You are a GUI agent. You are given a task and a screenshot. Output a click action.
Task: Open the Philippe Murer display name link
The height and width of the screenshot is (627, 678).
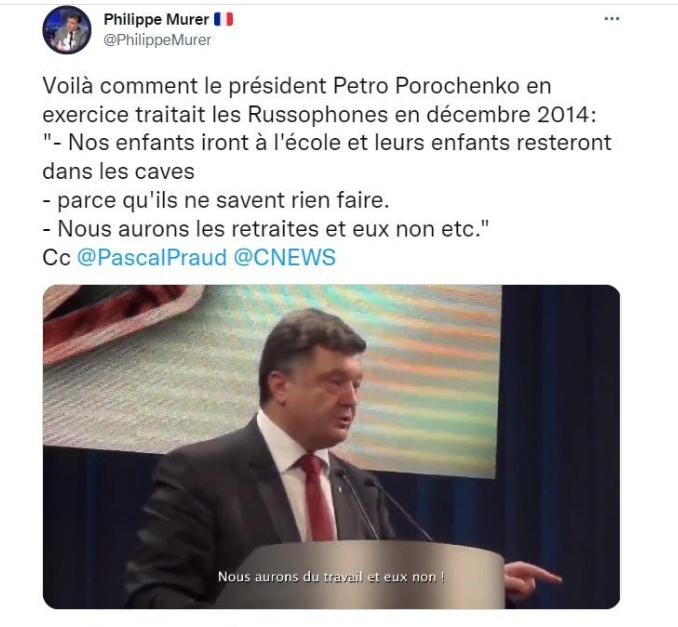coord(156,19)
